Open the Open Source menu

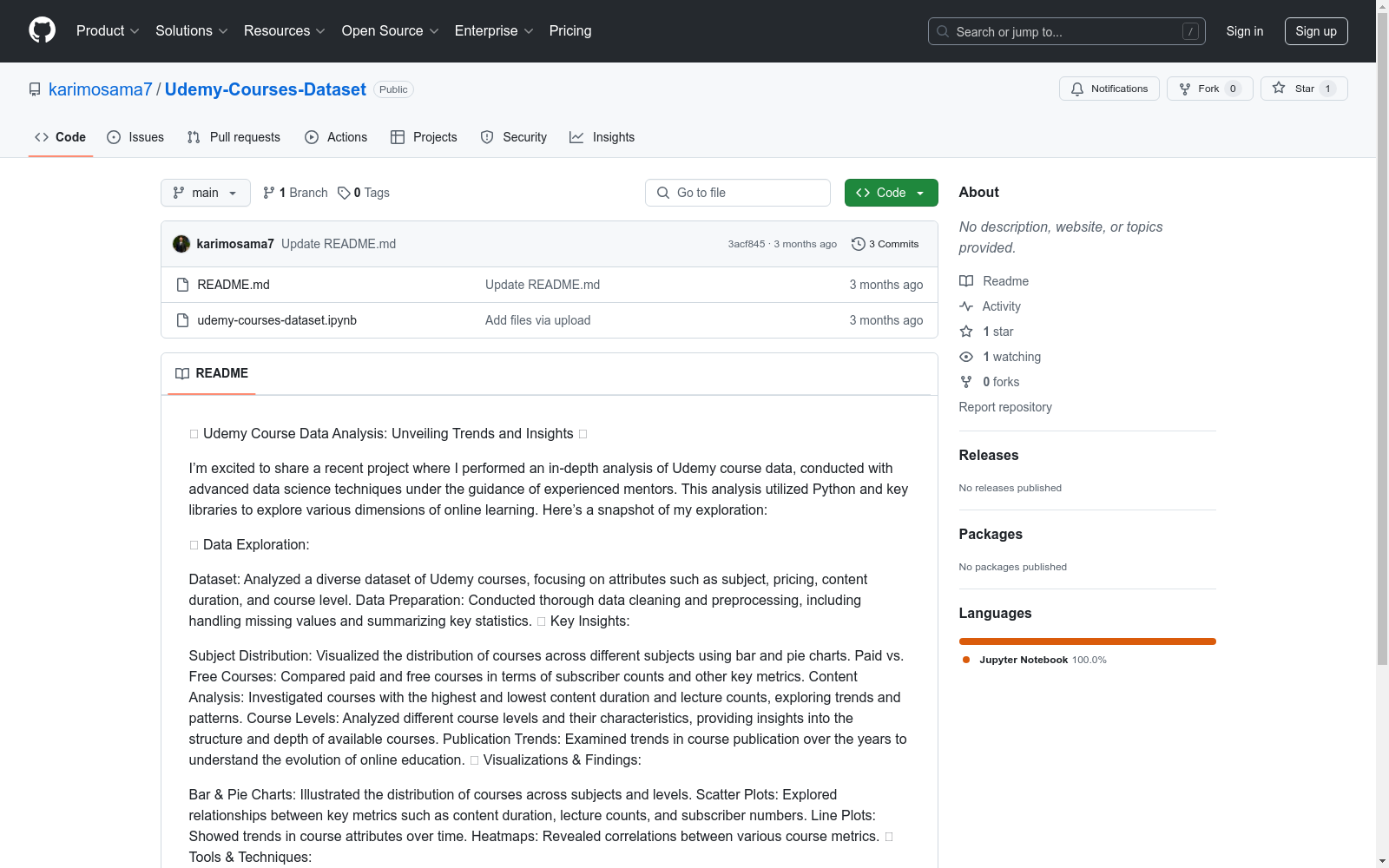click(391, 30)
